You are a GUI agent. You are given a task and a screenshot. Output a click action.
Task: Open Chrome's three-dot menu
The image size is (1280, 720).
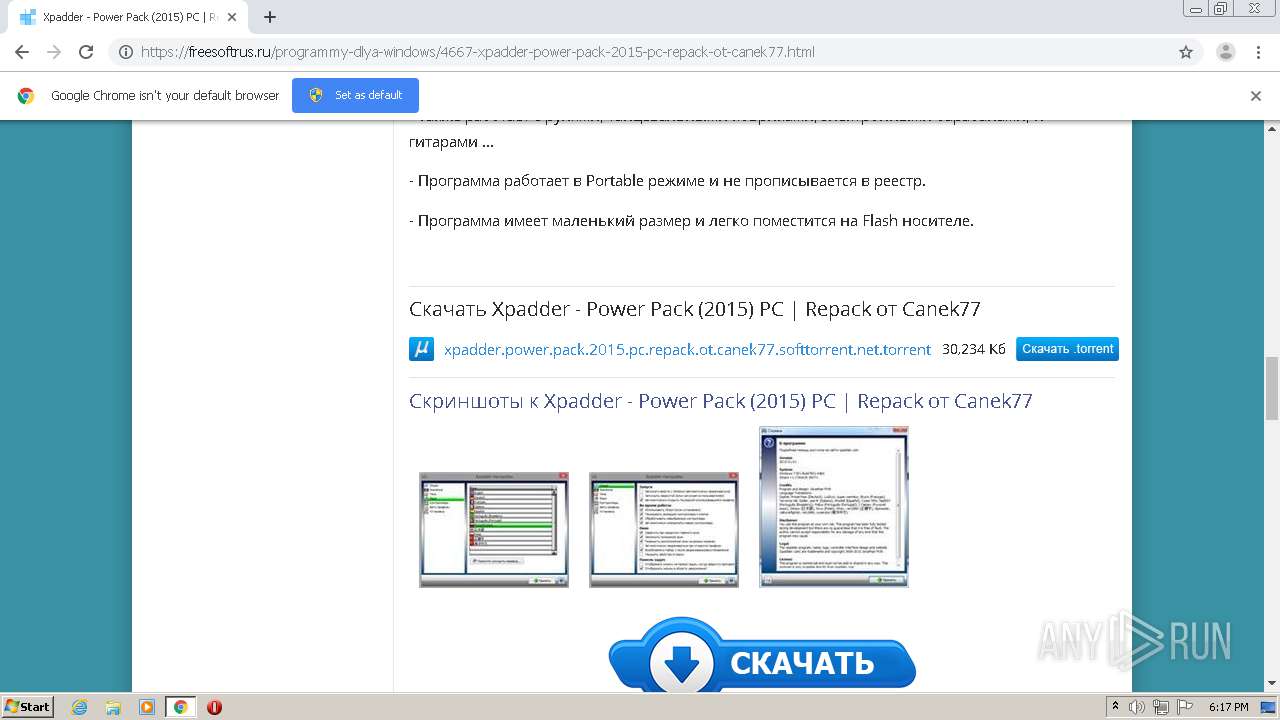coord(1257,52)
